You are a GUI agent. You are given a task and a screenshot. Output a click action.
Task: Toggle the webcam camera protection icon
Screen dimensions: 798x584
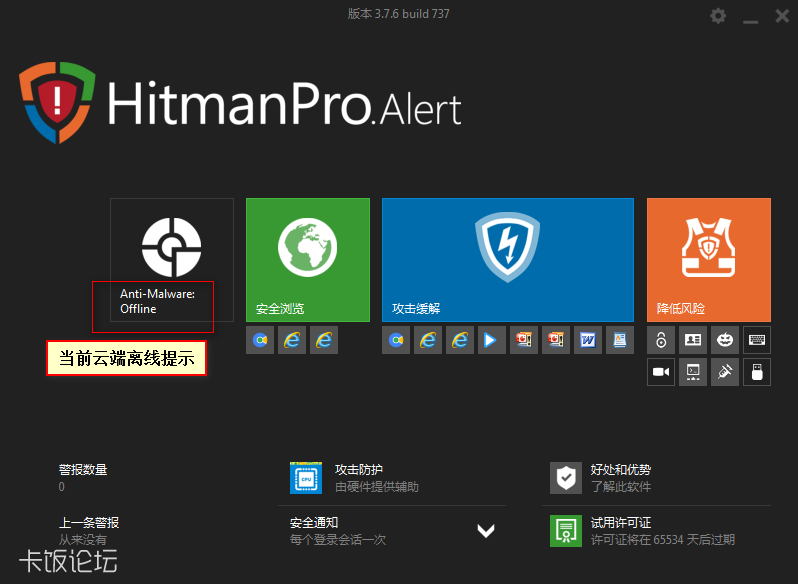coord(661,372)
